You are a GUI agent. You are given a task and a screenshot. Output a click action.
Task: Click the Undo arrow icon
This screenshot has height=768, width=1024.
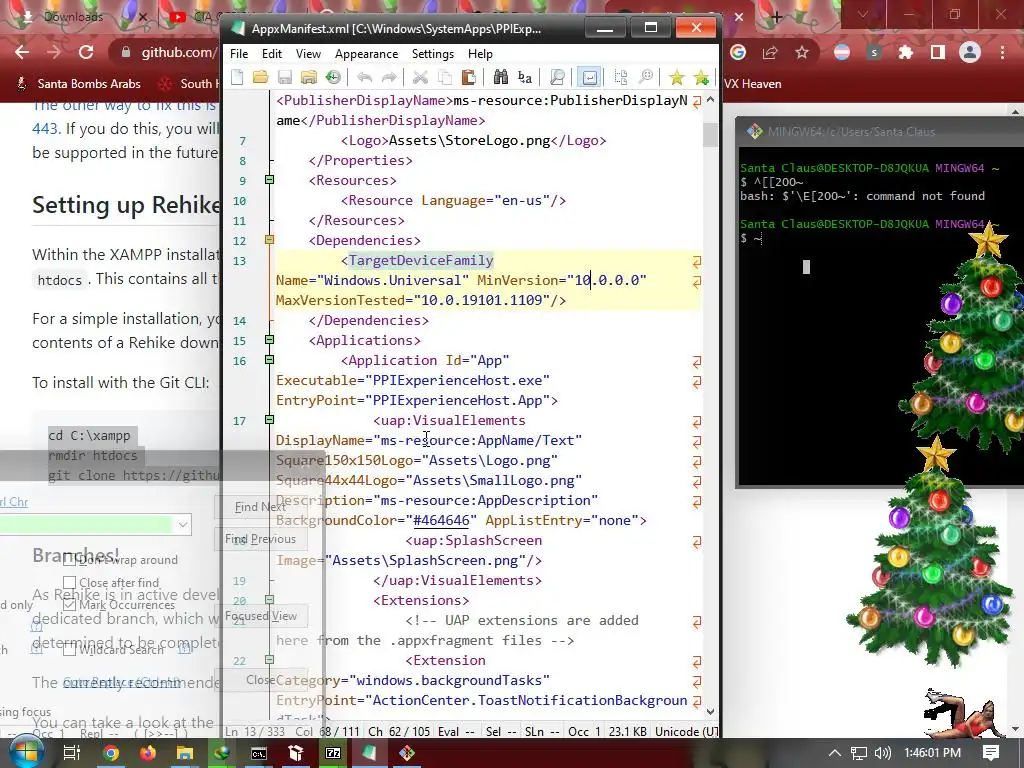click(364, 78)
